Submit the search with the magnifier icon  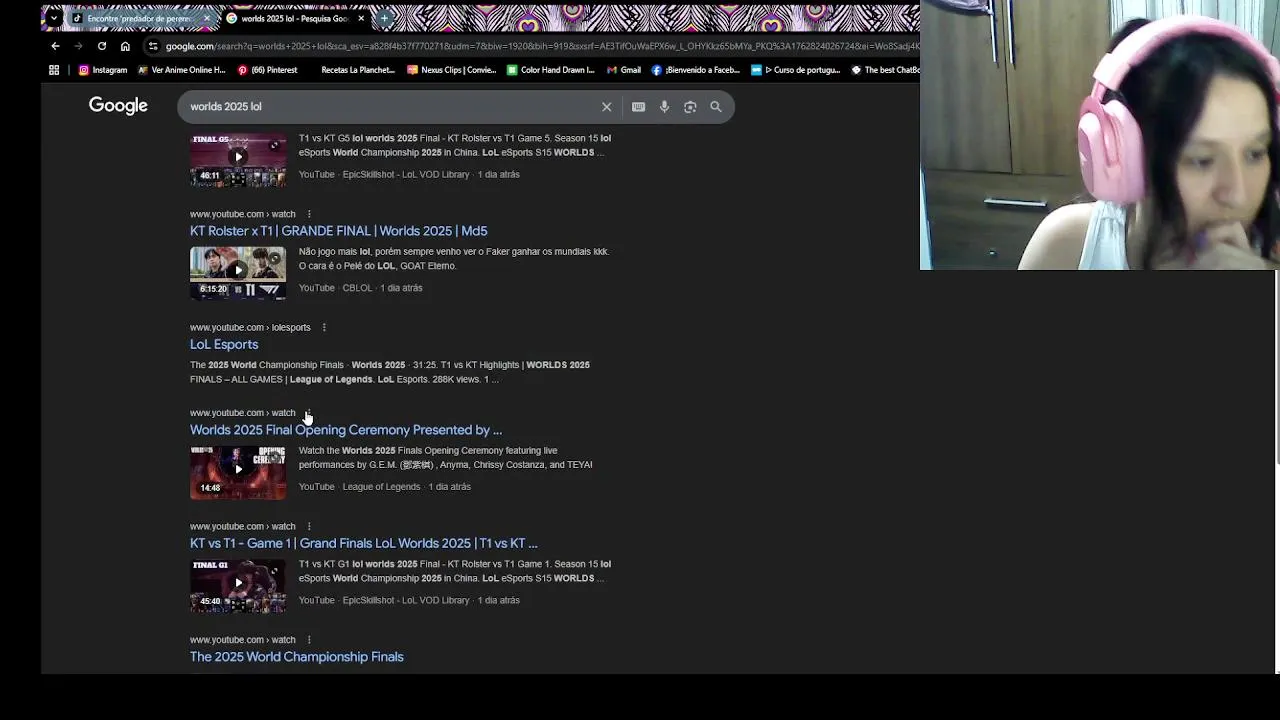(x=716, y=107)
